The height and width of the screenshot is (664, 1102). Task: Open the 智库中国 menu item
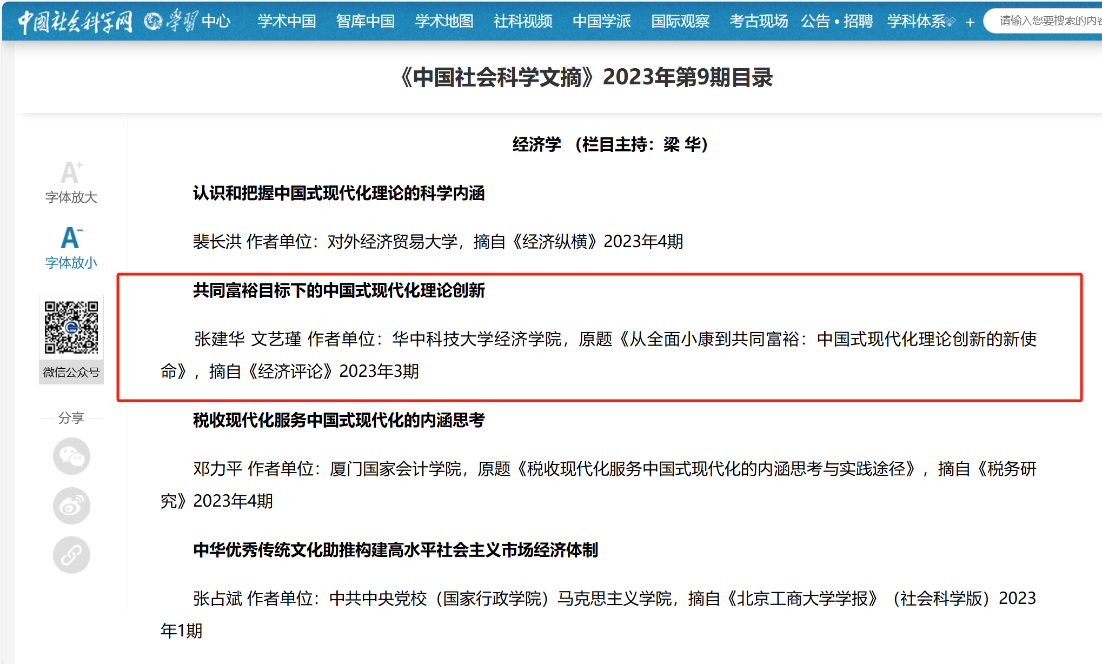pyautogui.click(x=365, y=21)
